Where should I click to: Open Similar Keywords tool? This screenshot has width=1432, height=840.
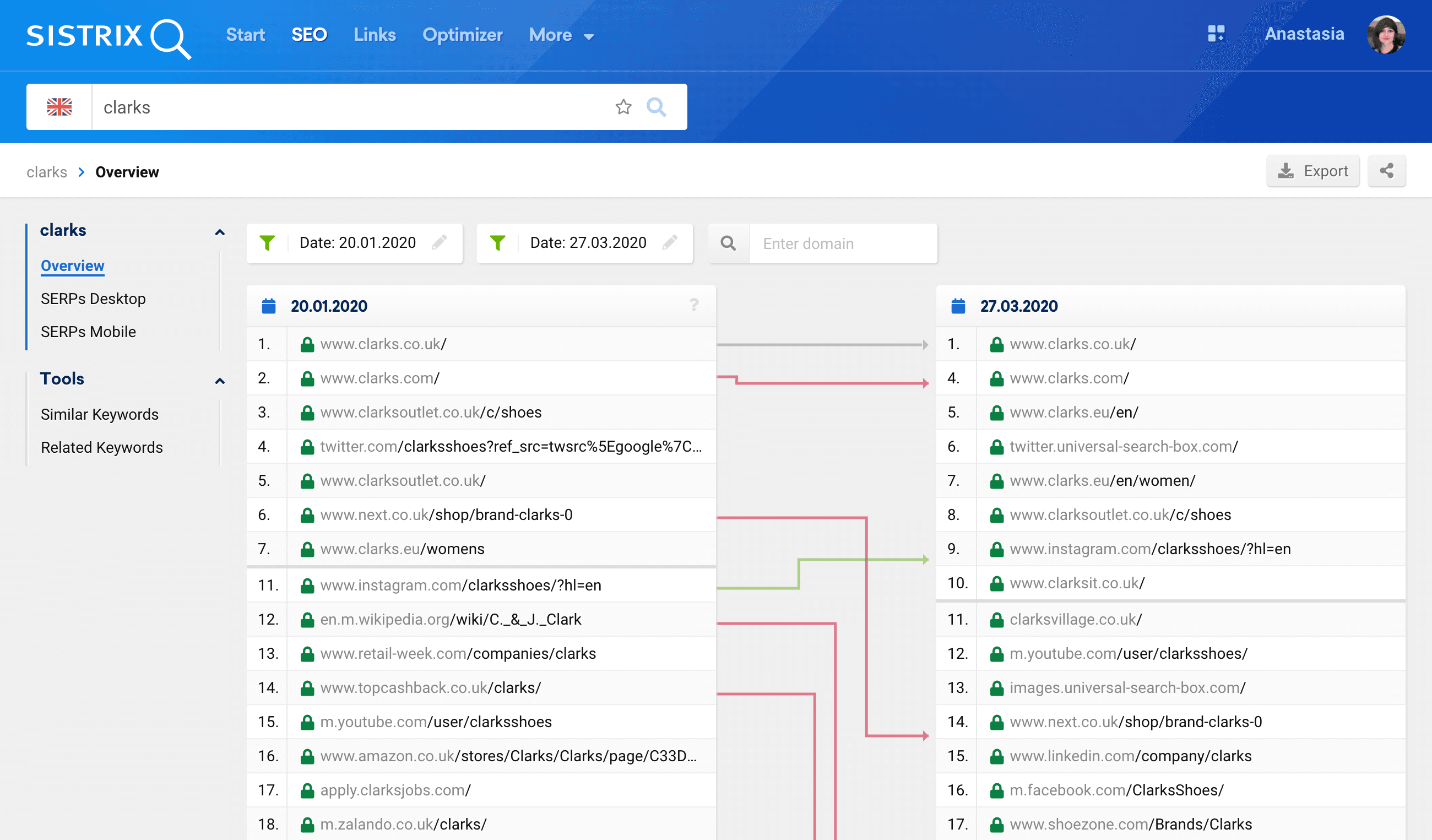[100, 414]
